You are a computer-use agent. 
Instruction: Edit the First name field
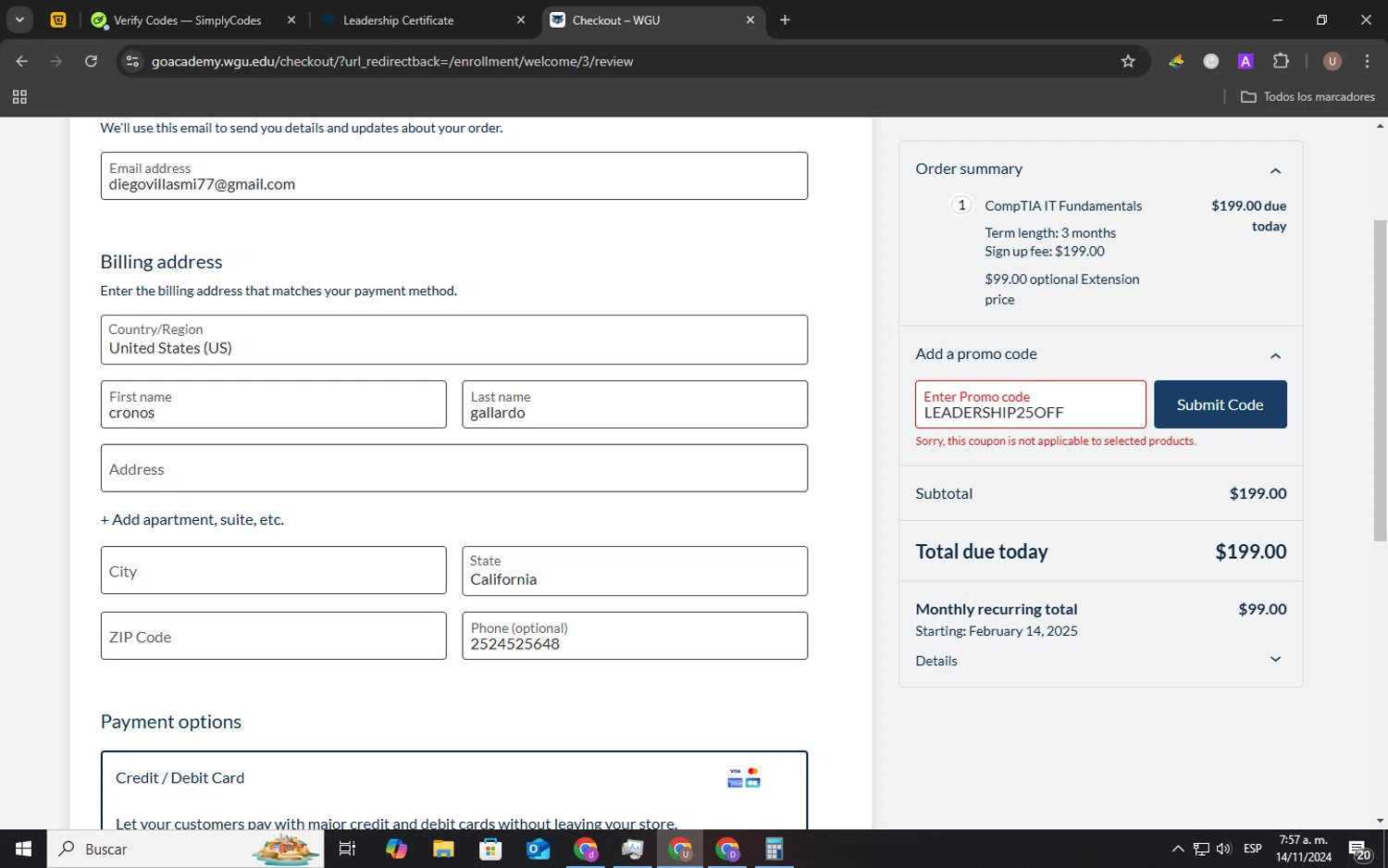click(273, 404)
